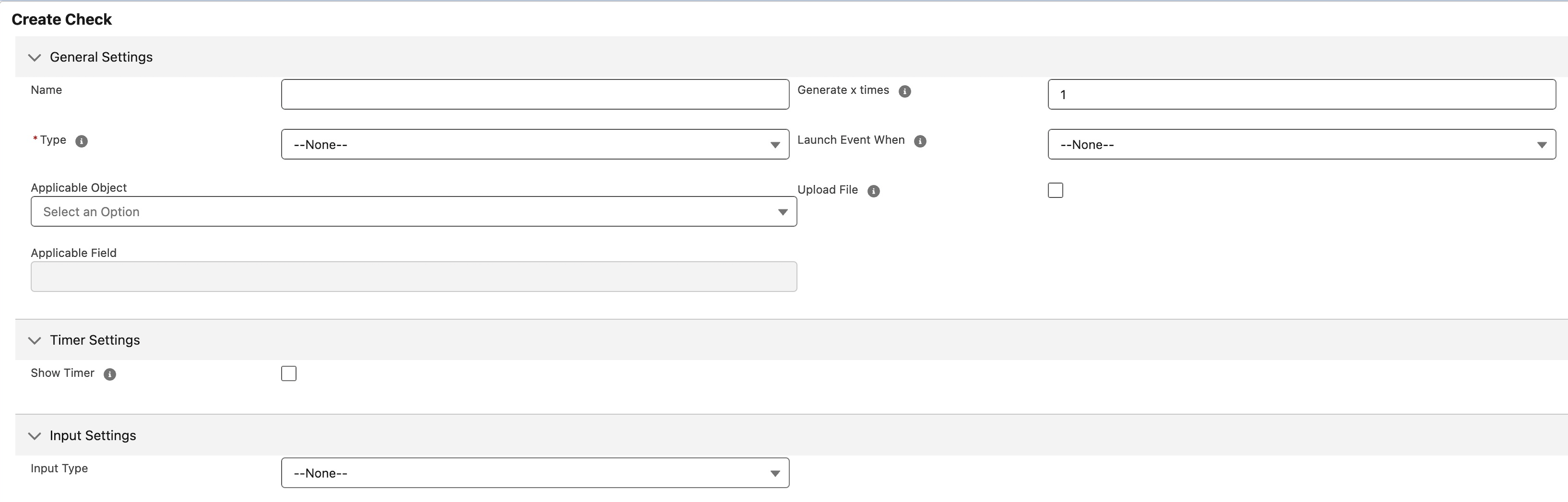Screen dimensions: 1568x502
Task: Click the Show Timer info icon
Action: coord(109,374)
